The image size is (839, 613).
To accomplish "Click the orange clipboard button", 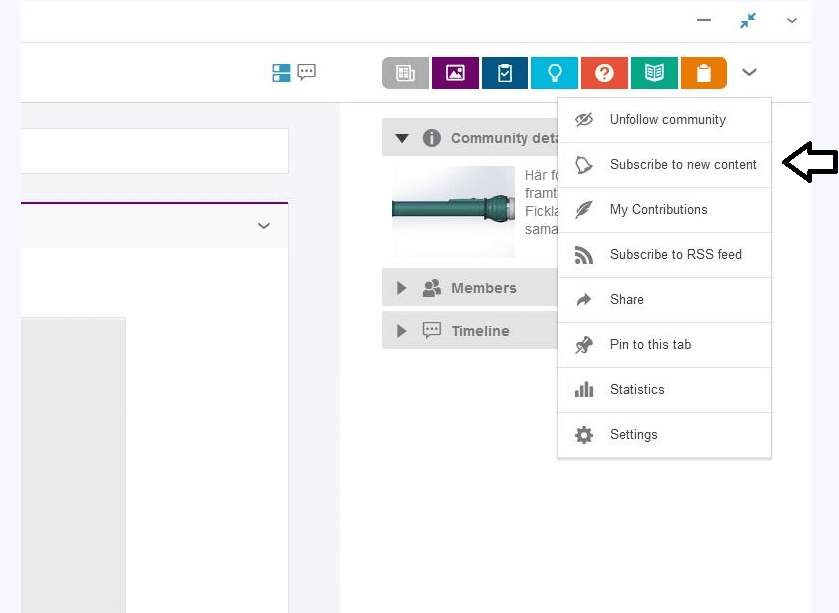I will click(703, 73).
